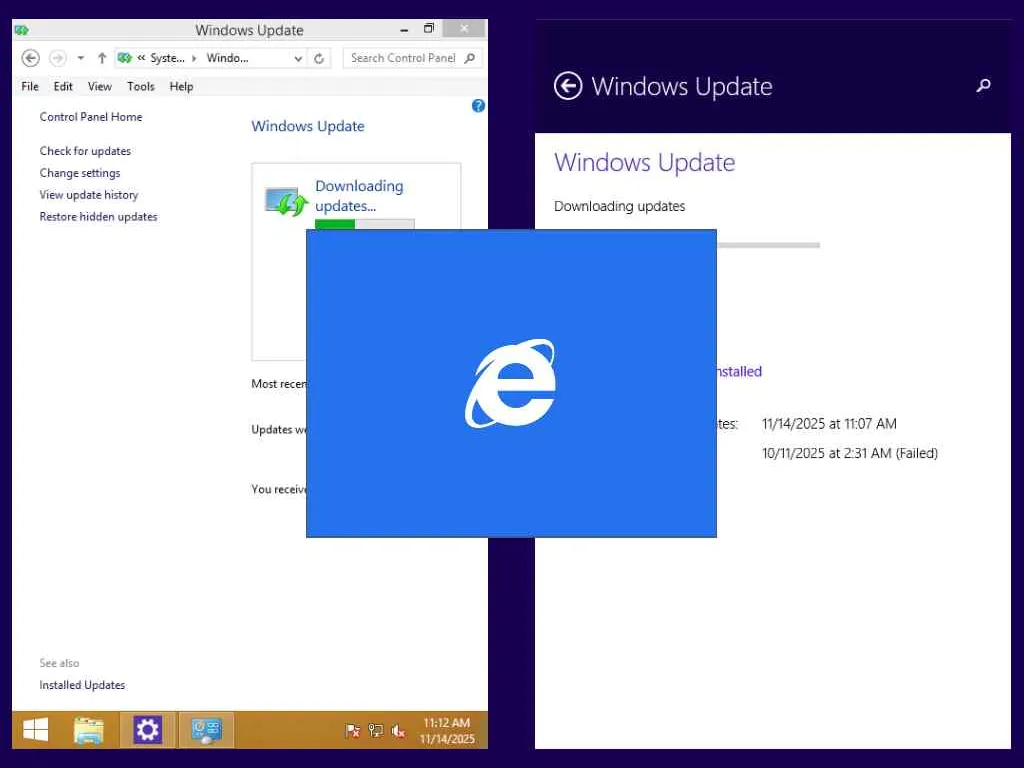Click the forward arrow in Control Panel window
Screen dimensions: 1024x768
pos(57,58)
